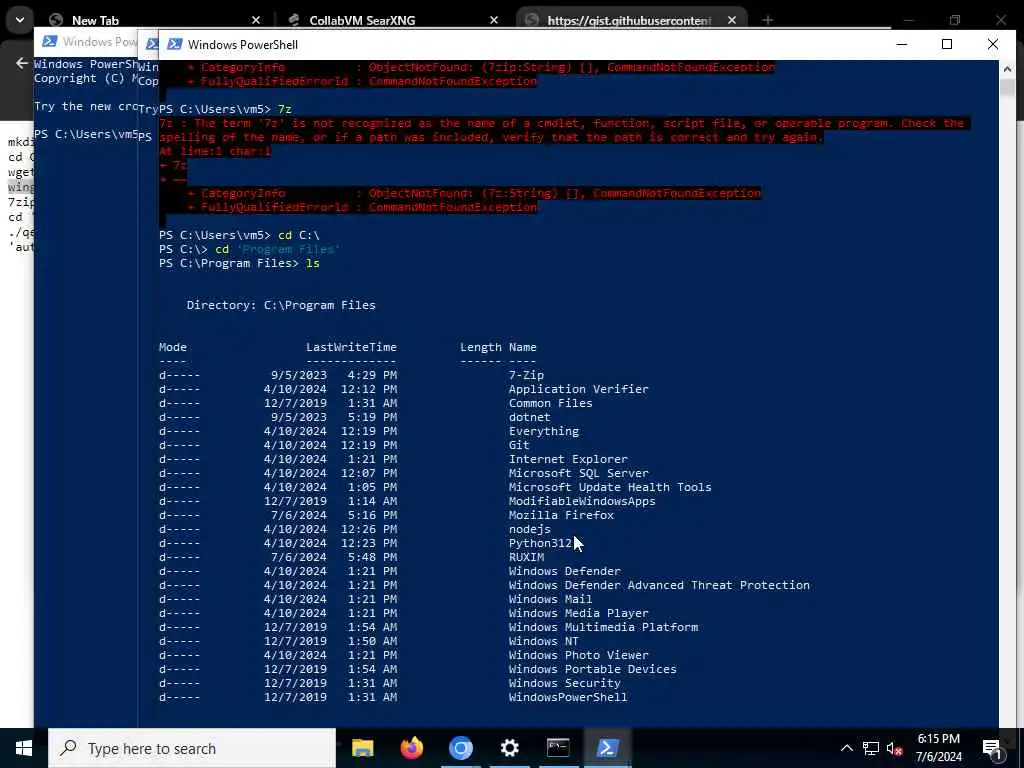Click the WindowsPowerShell directory entry
1024x768 pixels.
pyautogui.click(x=568, y=697)
